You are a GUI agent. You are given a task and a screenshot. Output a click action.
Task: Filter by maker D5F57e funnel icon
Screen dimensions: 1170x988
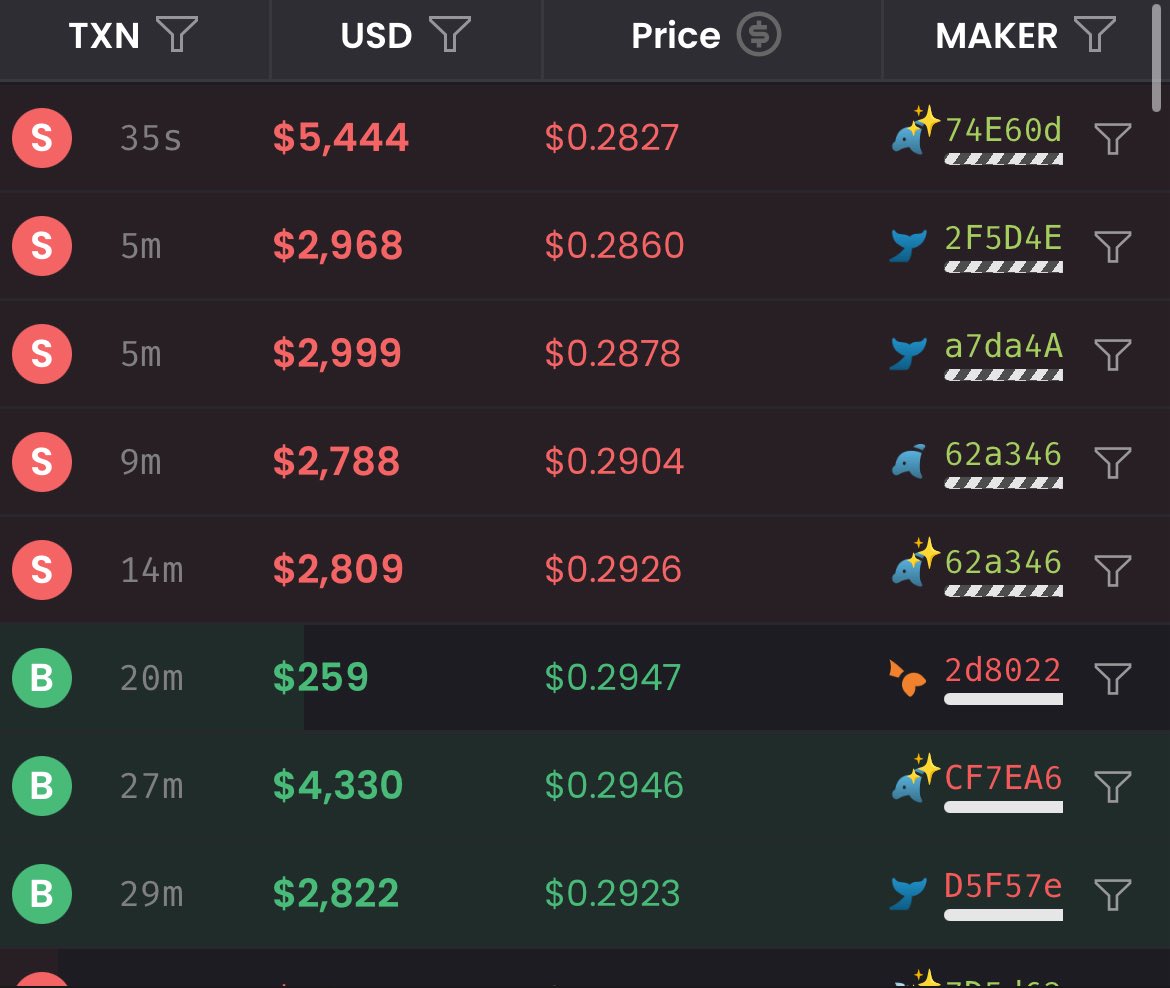coord(1113,895)
